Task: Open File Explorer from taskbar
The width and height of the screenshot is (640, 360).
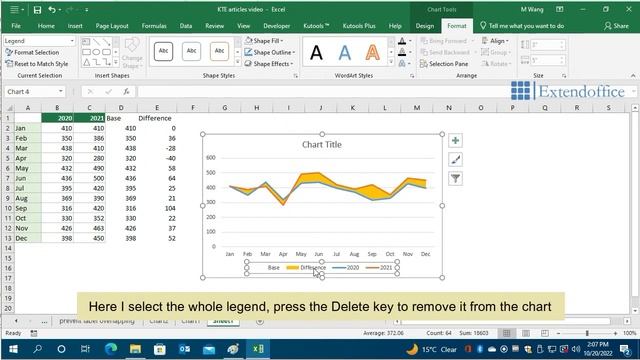Action: [x=135, y=349]
